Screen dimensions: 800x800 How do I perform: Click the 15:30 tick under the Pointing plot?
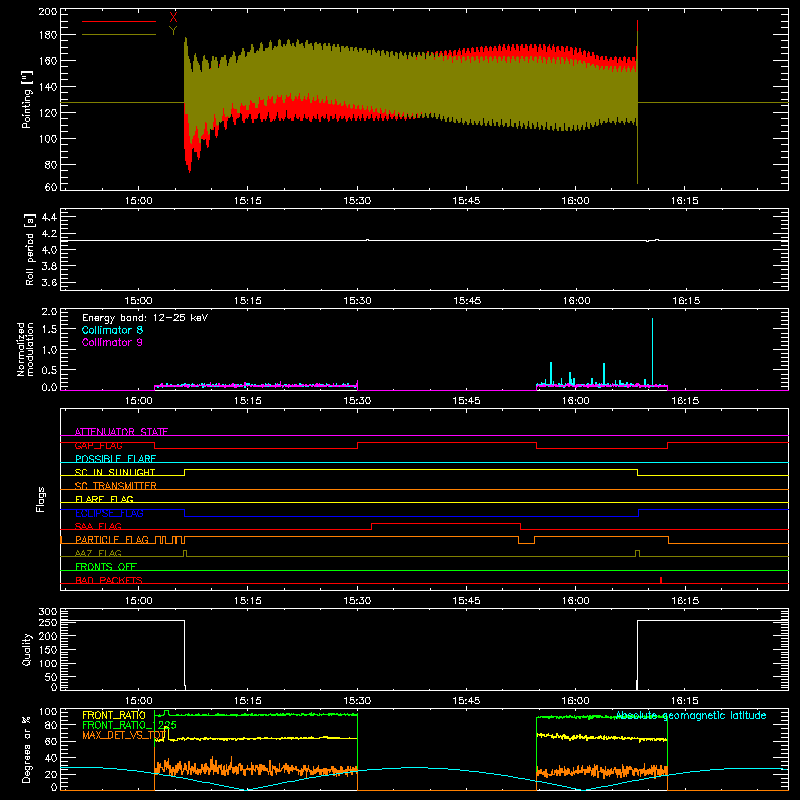pyautogui.click(x=357, y=201)
